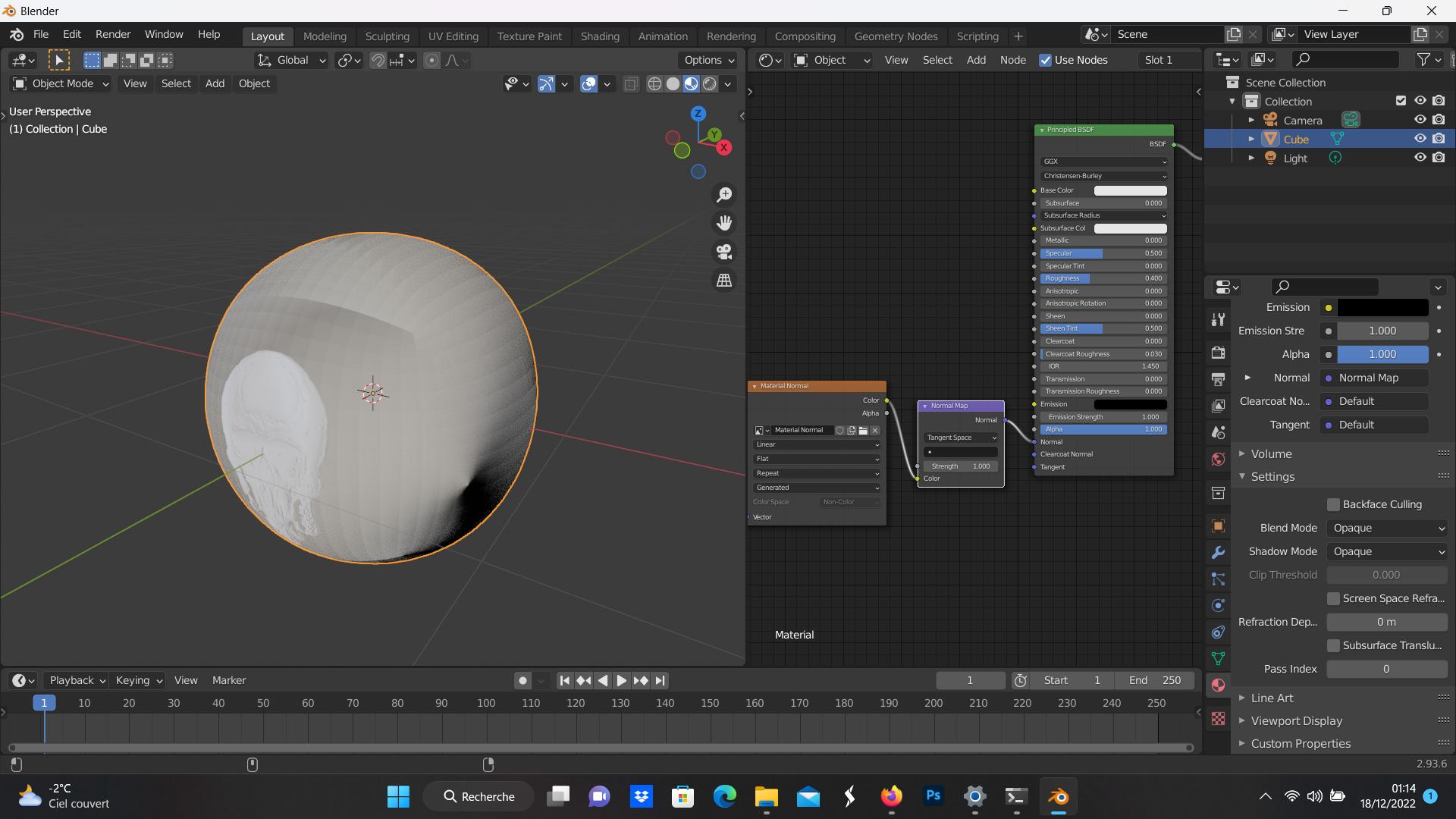Open the Material properties tab
Image resolution: width=1456 pixels, height=819 pixels.
tap(1218, 685)
